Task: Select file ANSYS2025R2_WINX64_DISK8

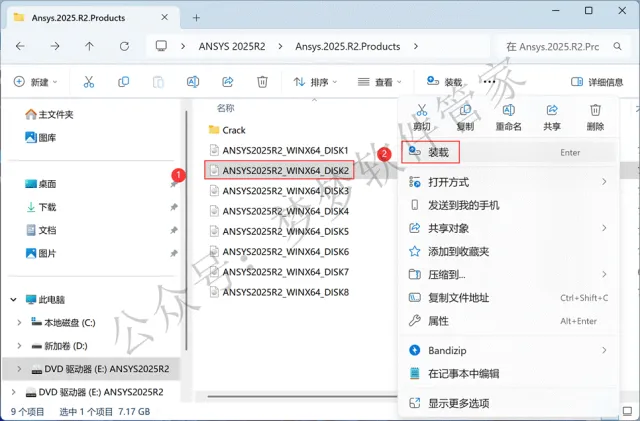Action: [279, 292]
